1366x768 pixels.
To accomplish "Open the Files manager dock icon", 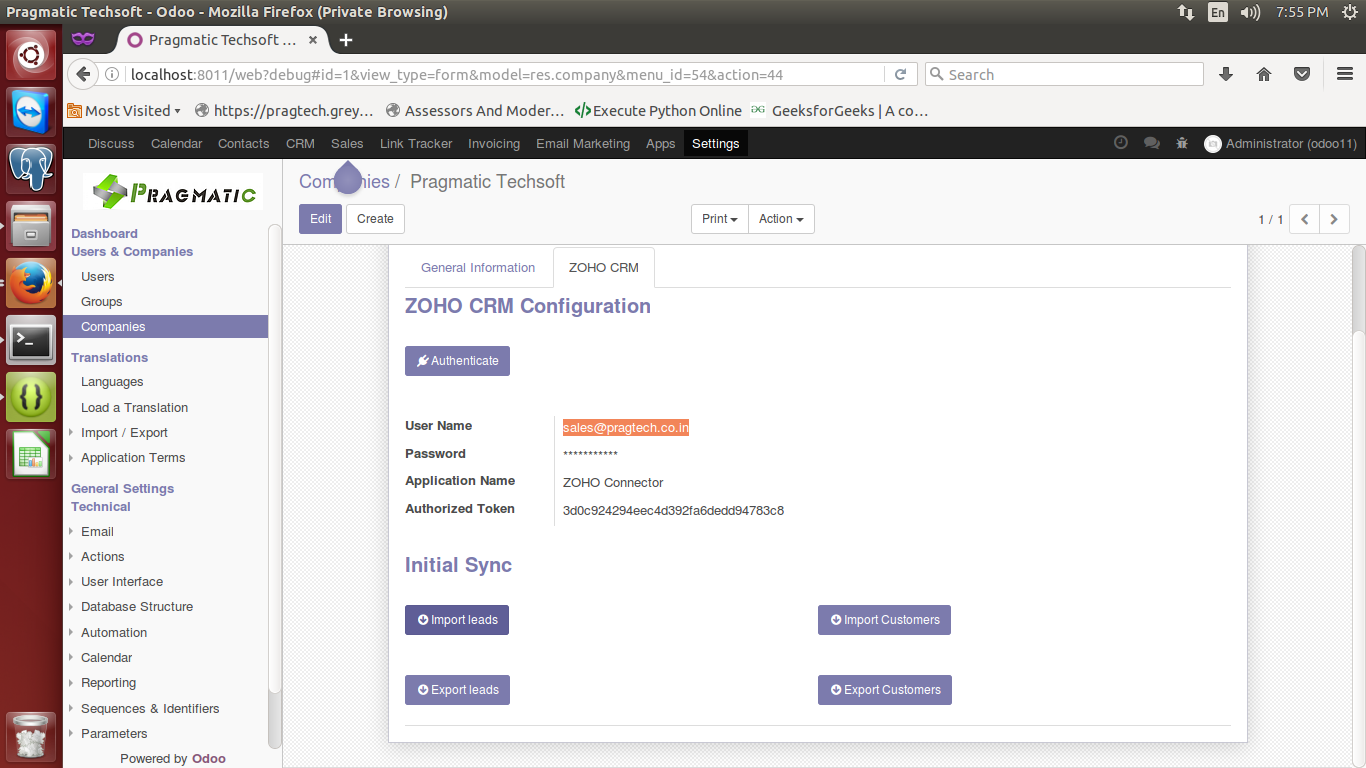I will [31, 225].
